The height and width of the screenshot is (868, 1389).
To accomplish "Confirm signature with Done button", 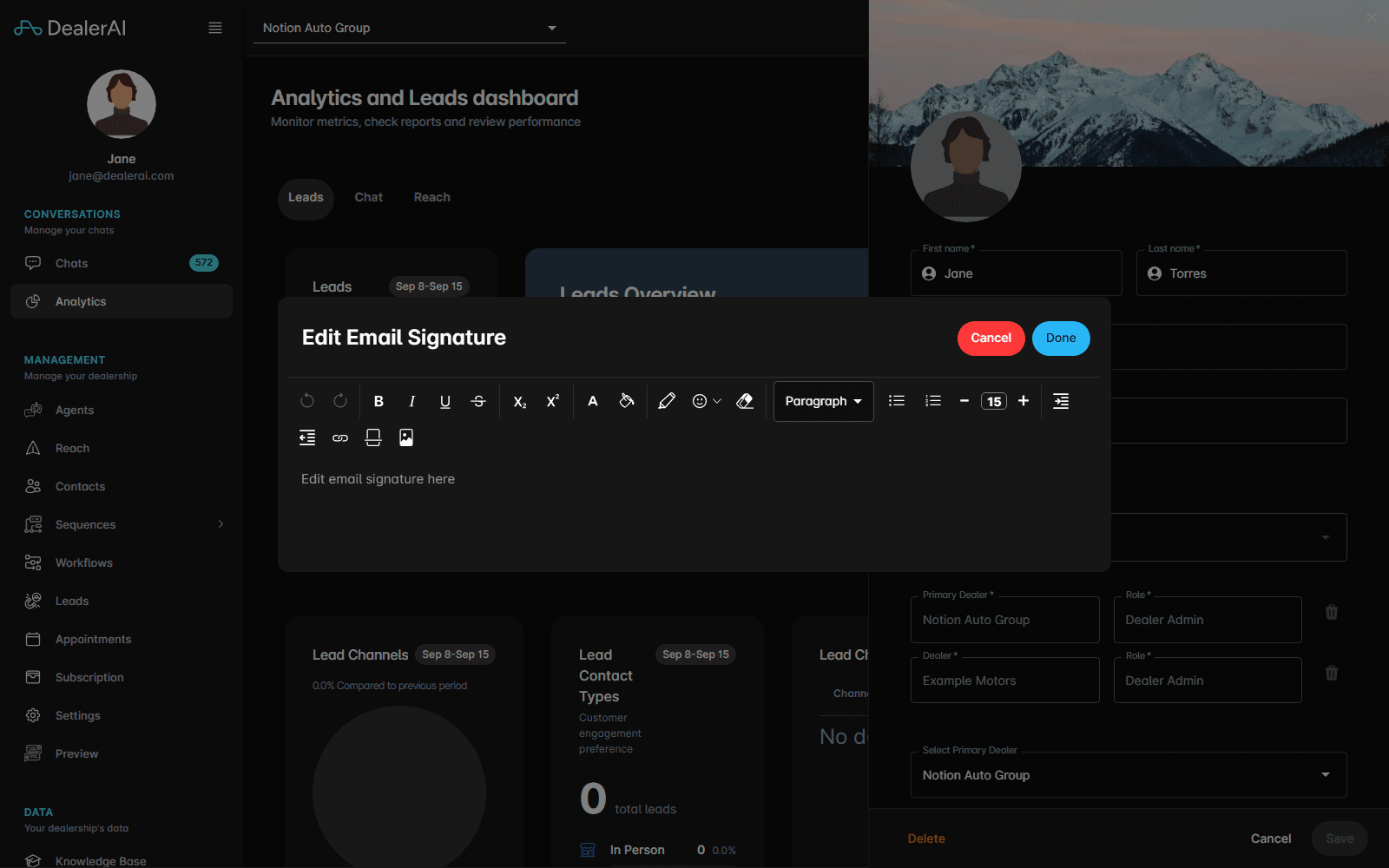I will (1061, 339).
